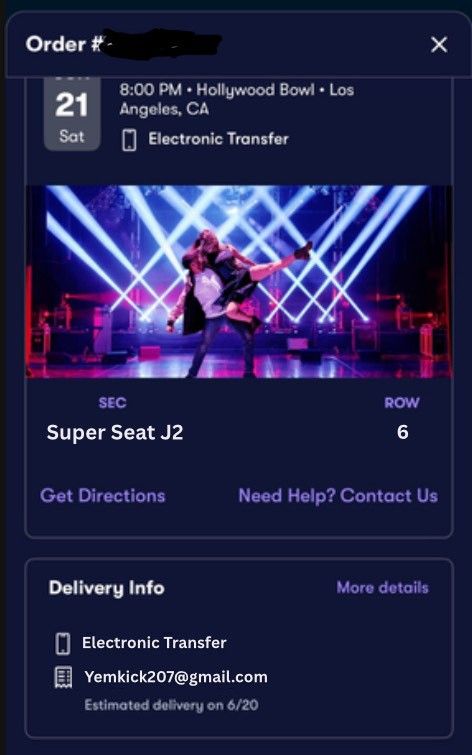
Task: Click the Yemkick207@gmail.com email address
Action: pyautogui.click(x=176, y=677)
